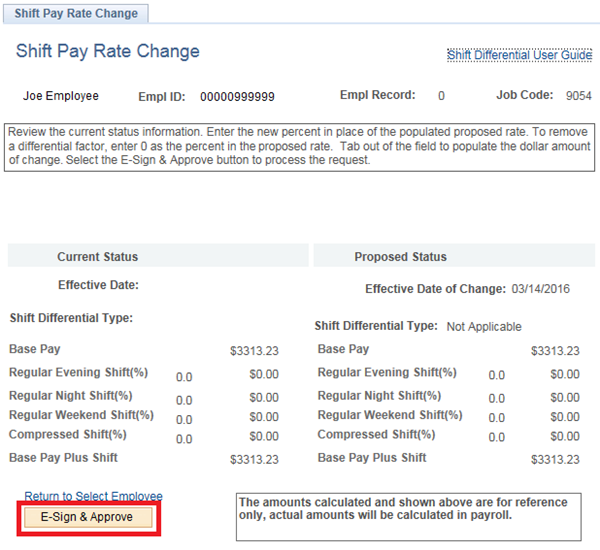This screenshot has height=550, width=600.
Task: Click the Current Status section header
Action: (x=97, y=257)
